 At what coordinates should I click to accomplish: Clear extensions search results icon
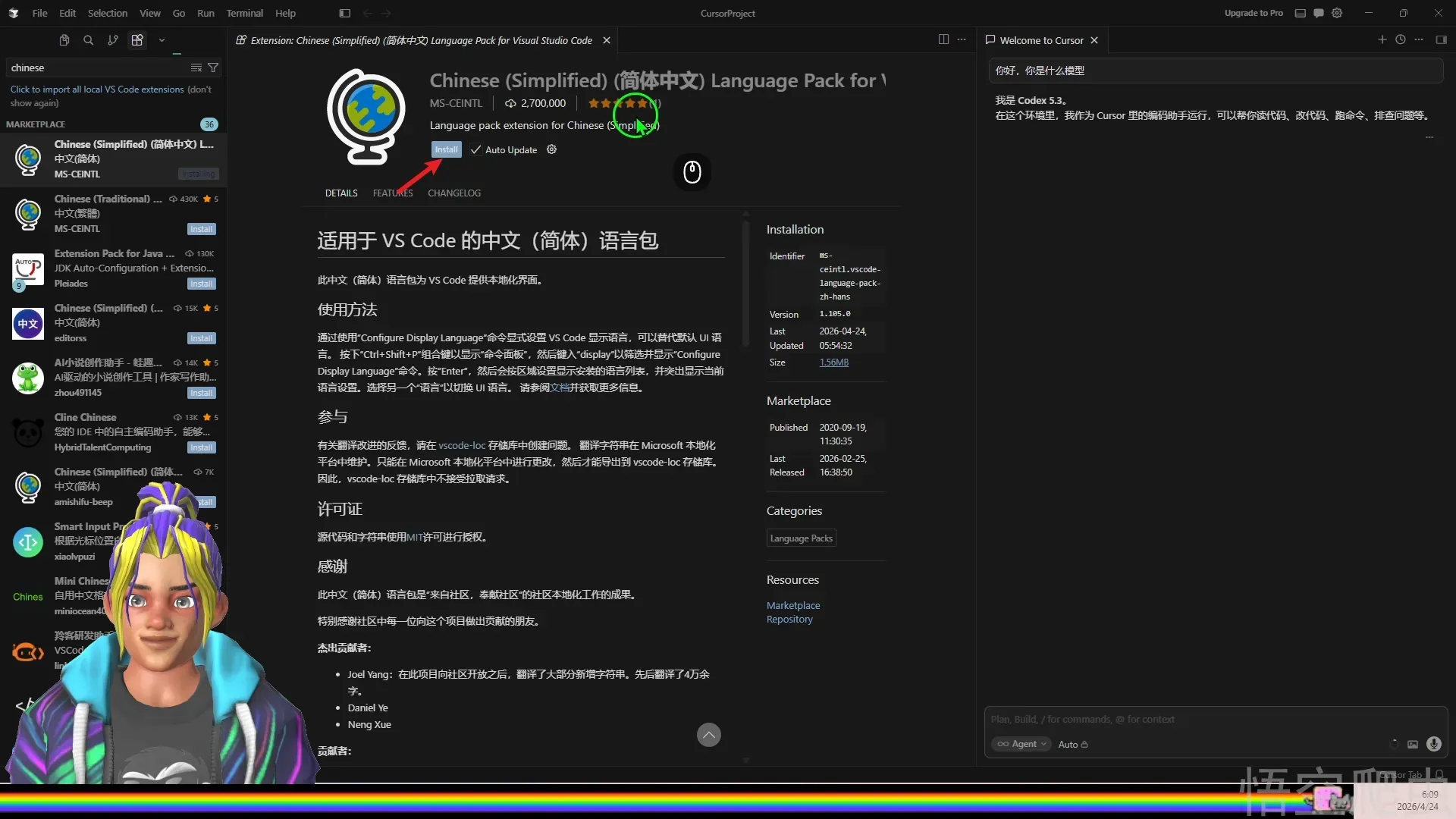(x=196, y=67)
